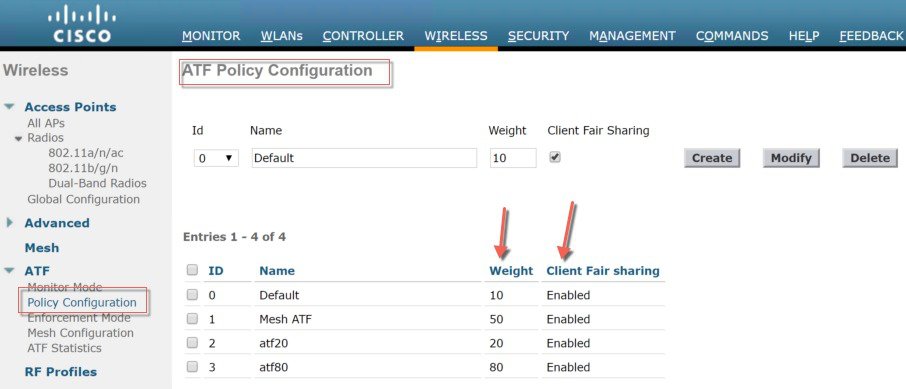Open the Enforcement Mode link

pos(79,318)
